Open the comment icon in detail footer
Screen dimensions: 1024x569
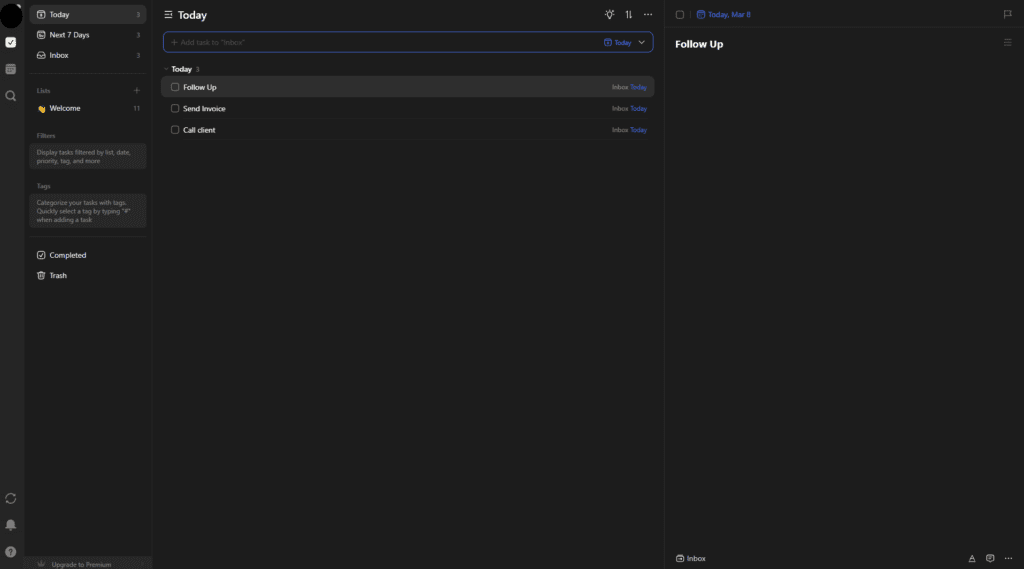990,559
